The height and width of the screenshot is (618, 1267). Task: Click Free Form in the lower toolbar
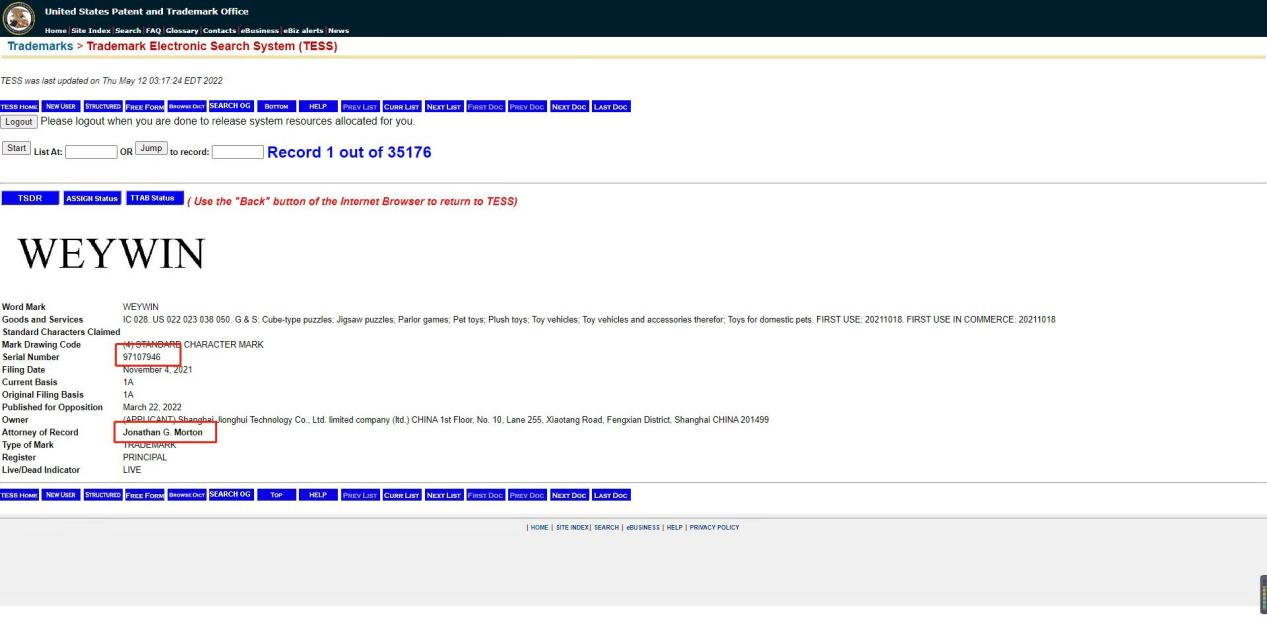pos(144,495)
